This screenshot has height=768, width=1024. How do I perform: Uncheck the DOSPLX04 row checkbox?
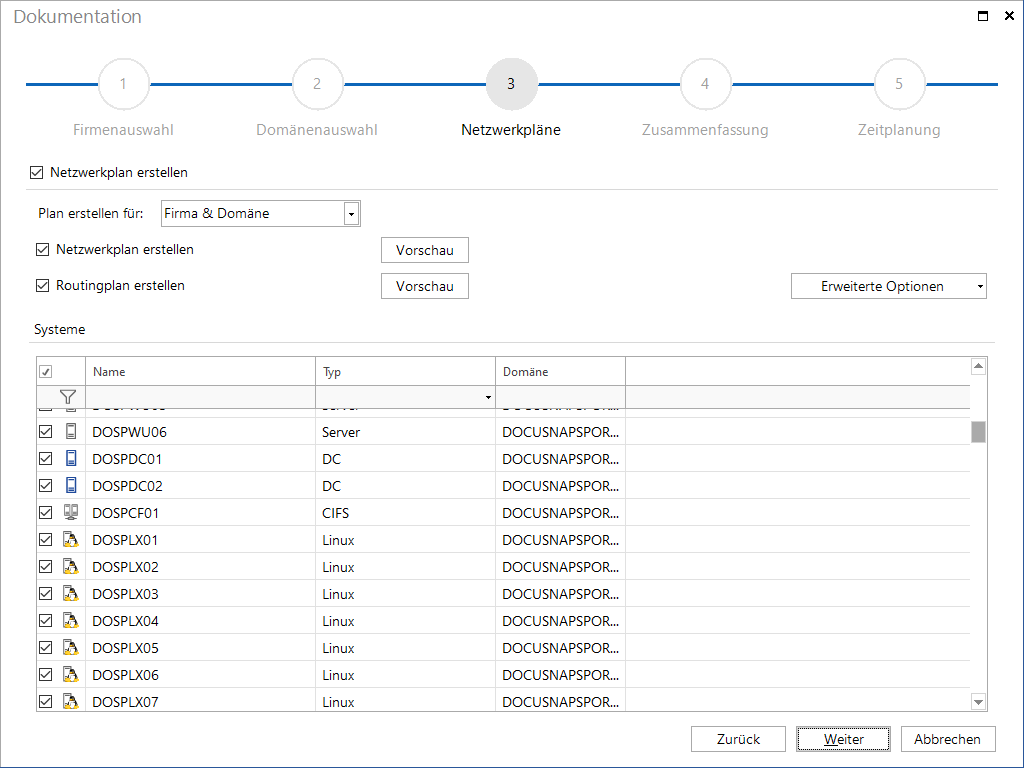coord(46,620)
